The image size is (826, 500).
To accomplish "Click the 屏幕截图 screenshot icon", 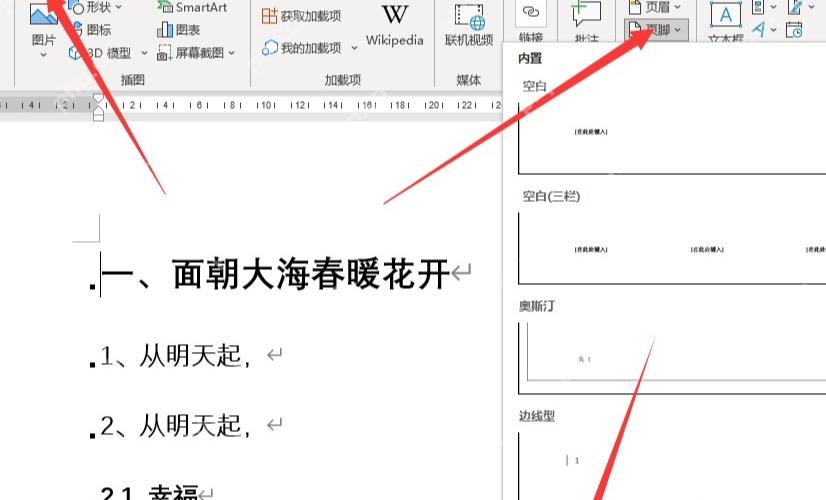I will 164,53.
